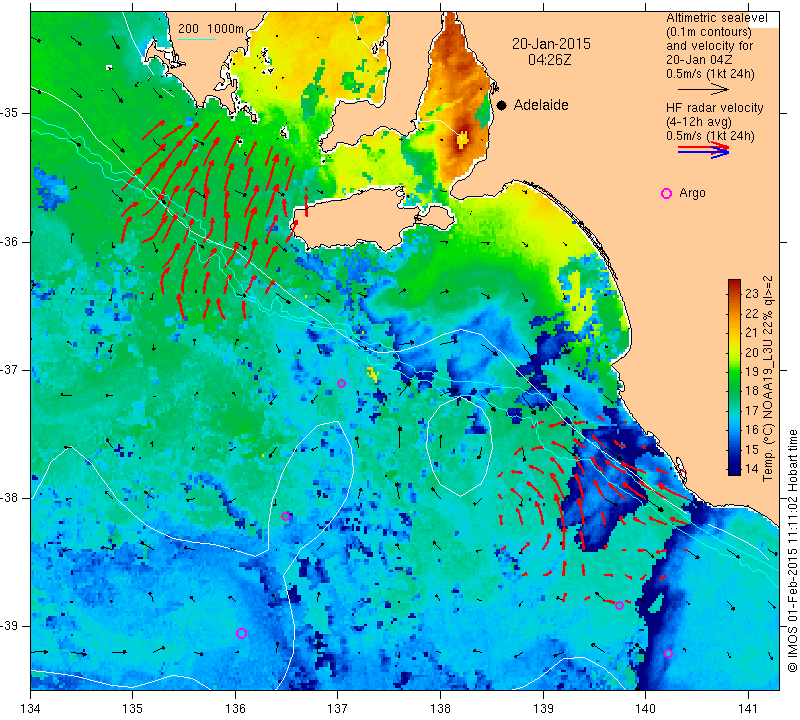Click the latitude axis label '-36'
The image size is (800, 720).
[x=11, y=241]
